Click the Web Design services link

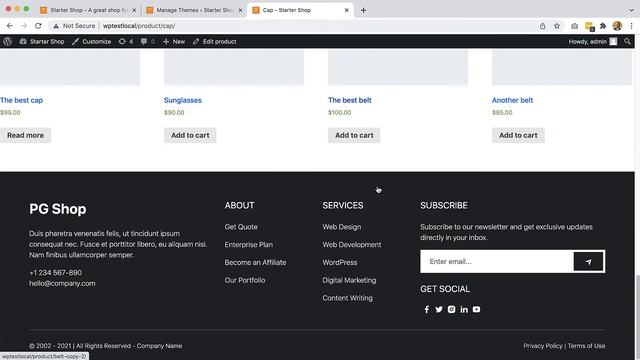342,227
